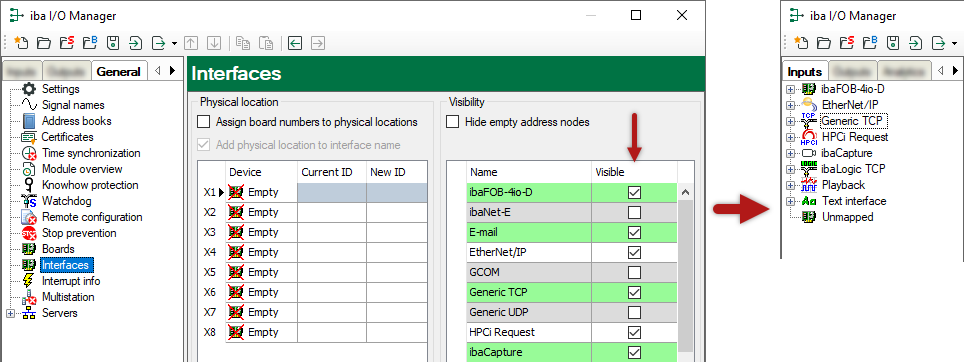Click New configuration icon in Inputs-tab window

point(800,42)
